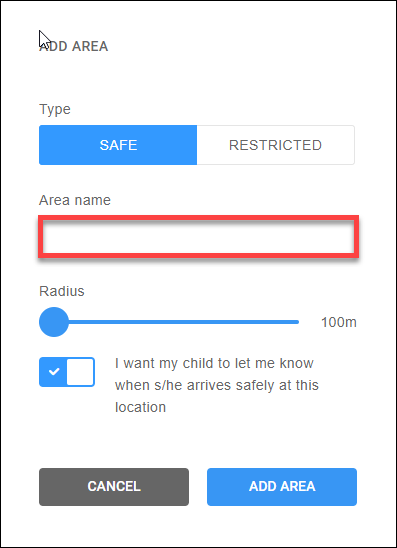Focus the red-outlined input box
Viewport: 397px width, 548px height.
click(198, 237)
